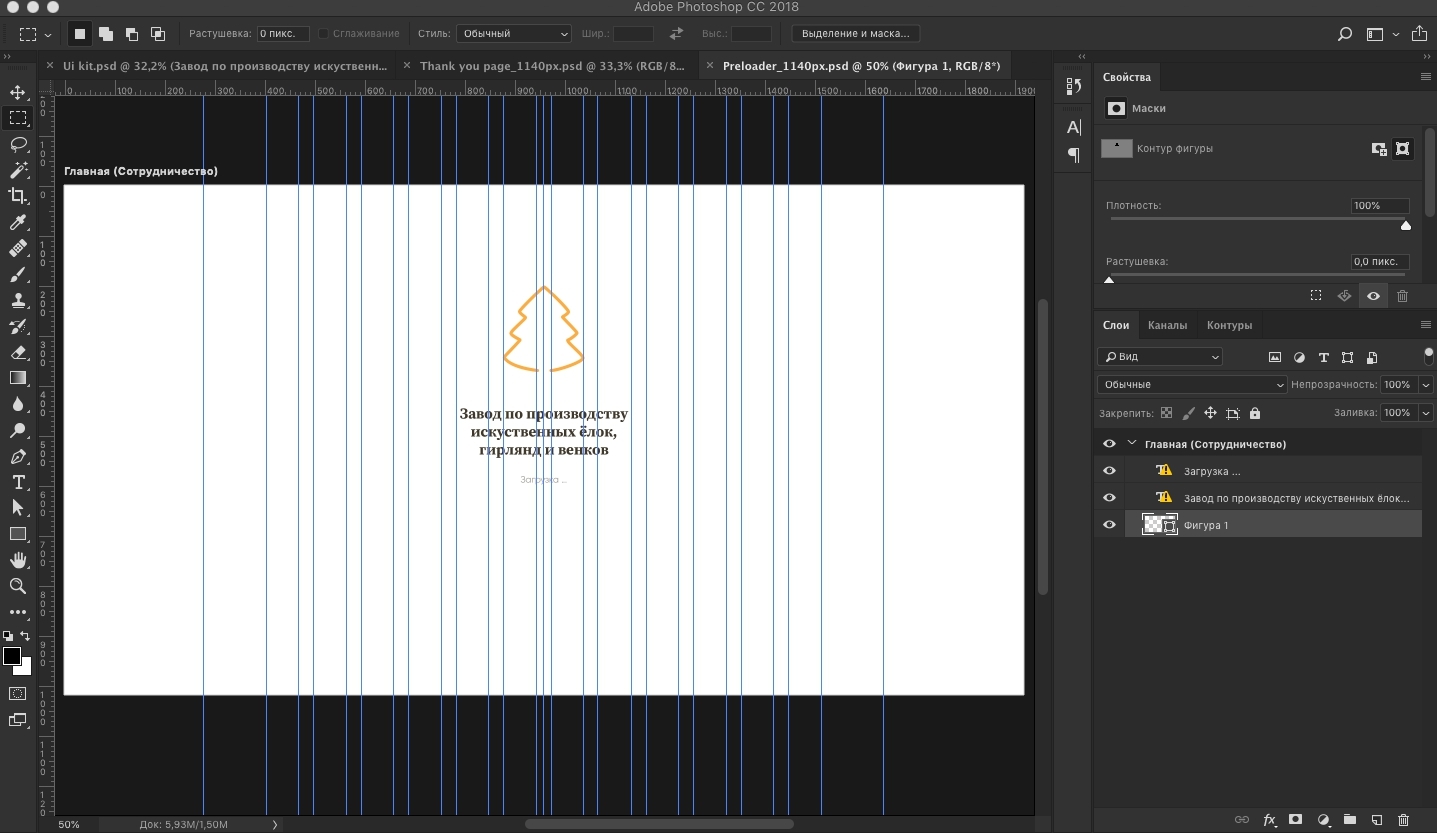Screen dimensions: 1437x833
Task: Click the delete layer trash icon
Action: click(x=1403, y=820)
